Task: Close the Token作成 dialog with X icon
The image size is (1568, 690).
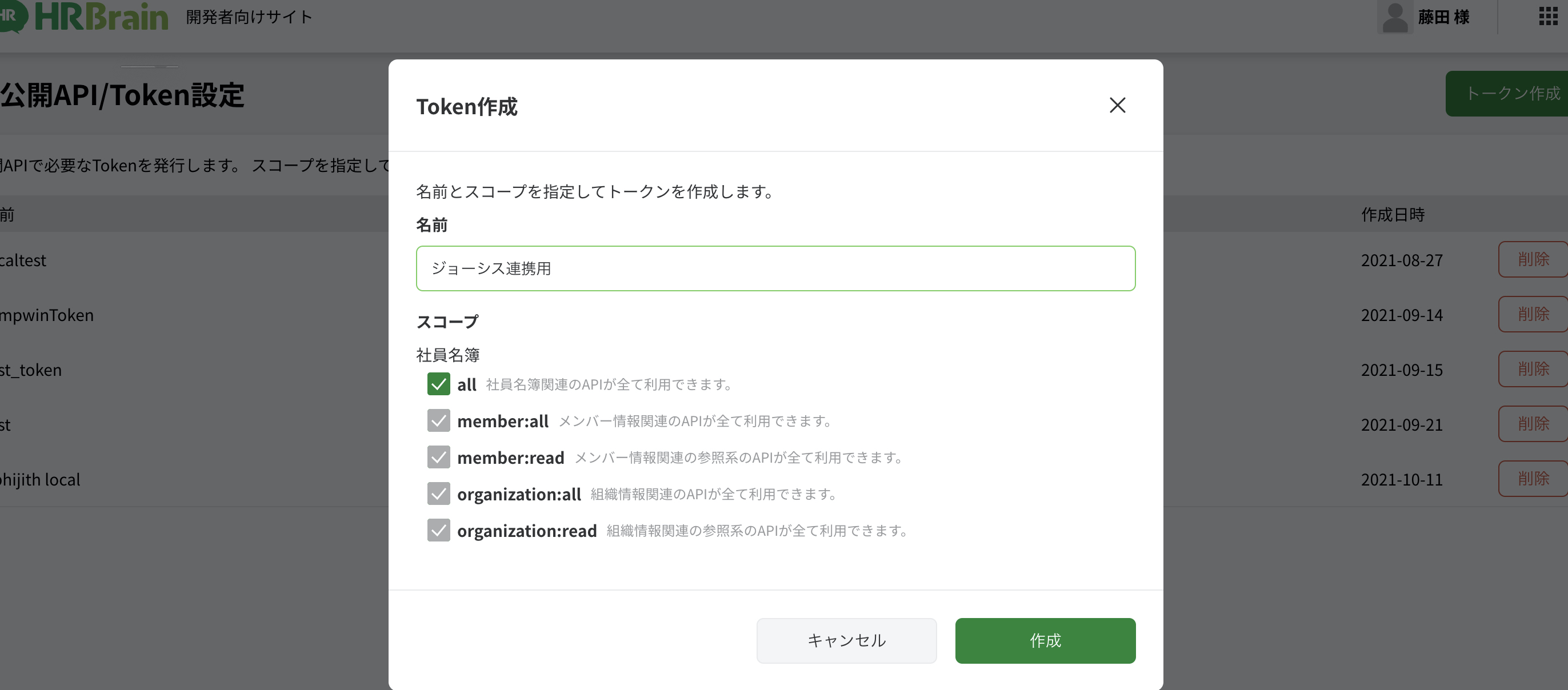Action: [x=1117, y=105]
